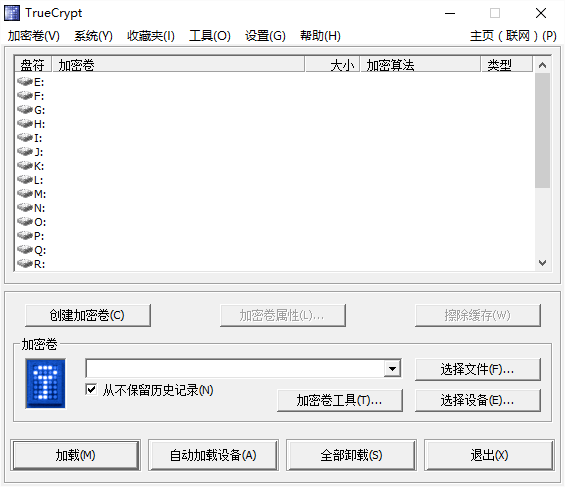Click the drive icon next to N:
This screenshot has height=487, width=565.
point(25,208)
